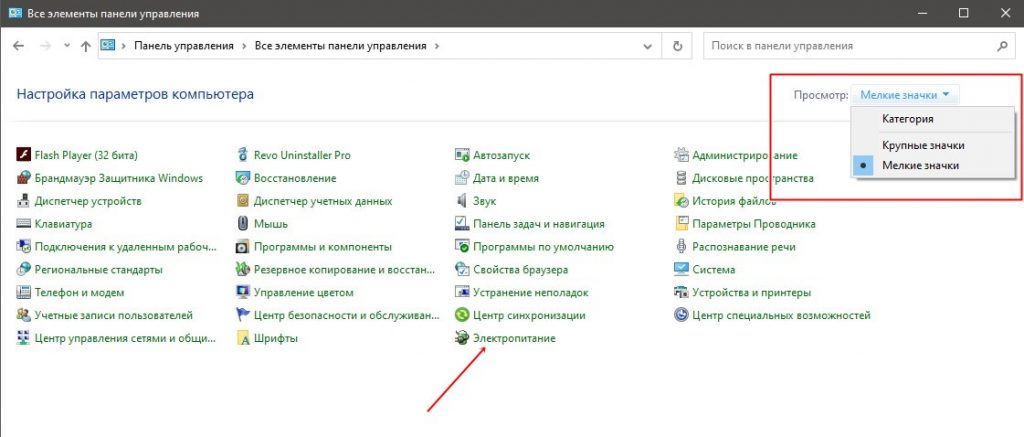Click the Система system icon
Image resolution: width=1024 pixels, height=437 pixels.
(681, 270)
